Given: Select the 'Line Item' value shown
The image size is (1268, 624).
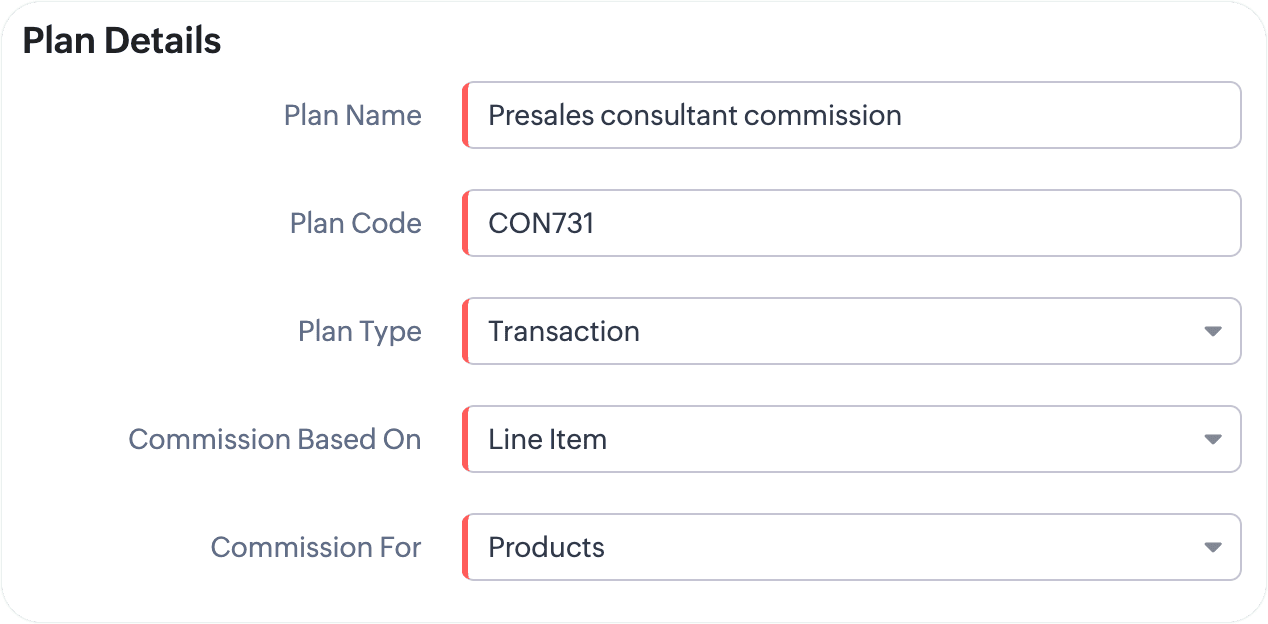Looking at the screenshot, I should 547,439.
